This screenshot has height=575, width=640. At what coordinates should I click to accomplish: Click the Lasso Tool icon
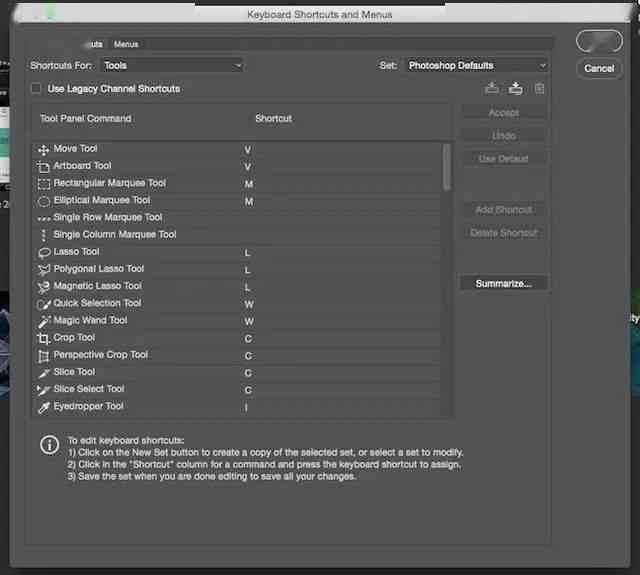(x=44, y=253)
